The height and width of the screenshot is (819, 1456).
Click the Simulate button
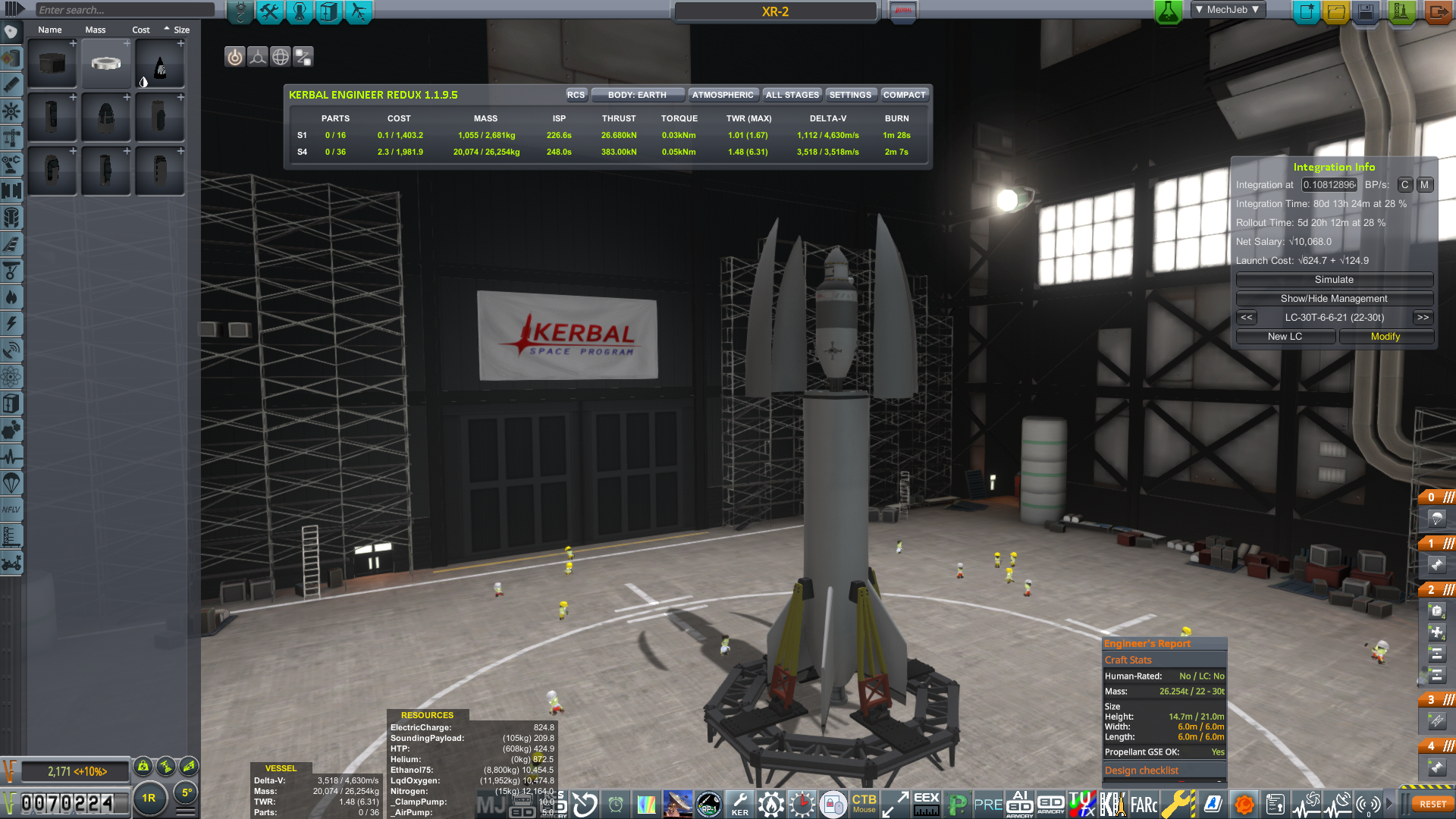(x=1334, y=280)
